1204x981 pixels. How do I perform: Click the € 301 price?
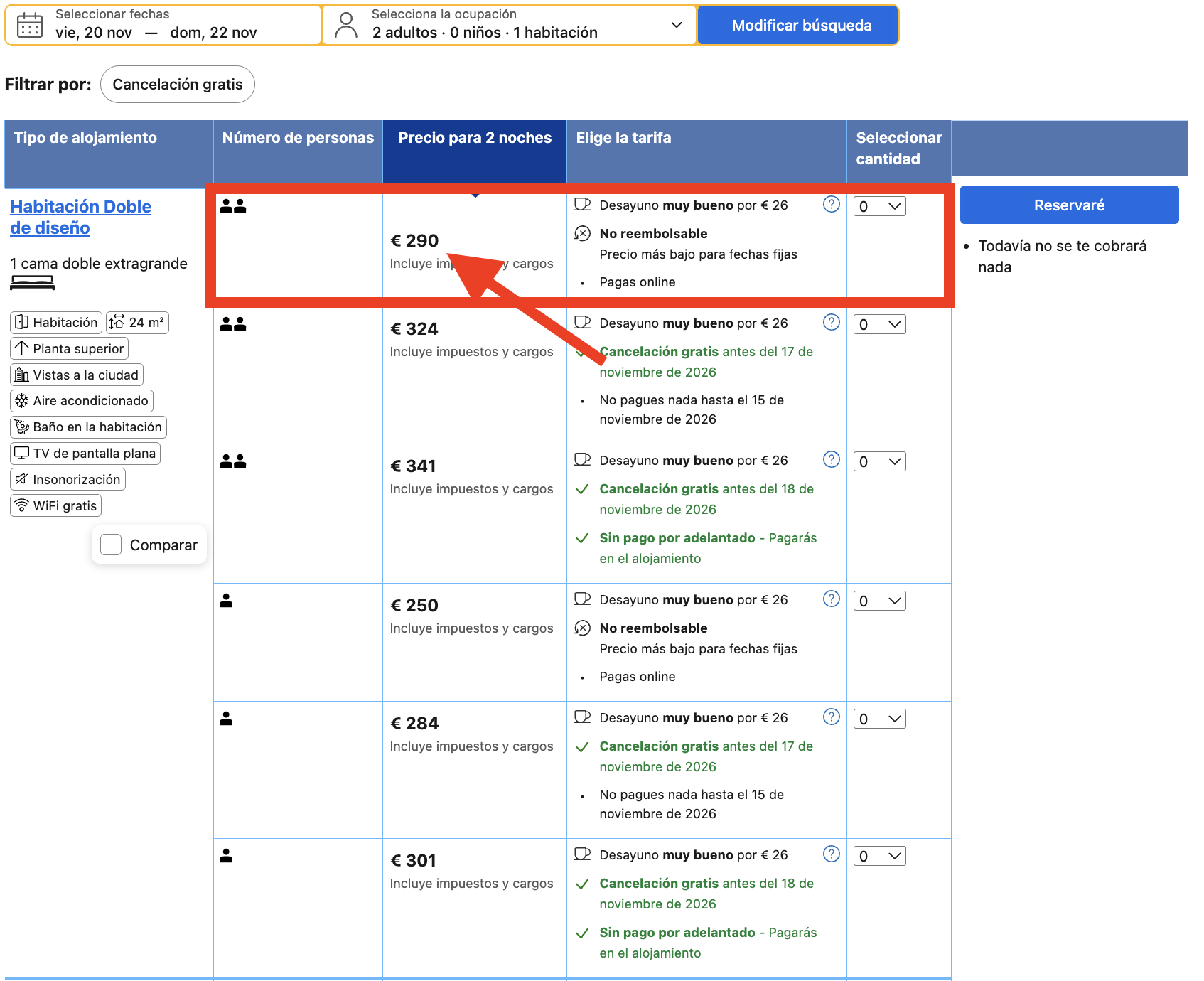pos(413,861)
